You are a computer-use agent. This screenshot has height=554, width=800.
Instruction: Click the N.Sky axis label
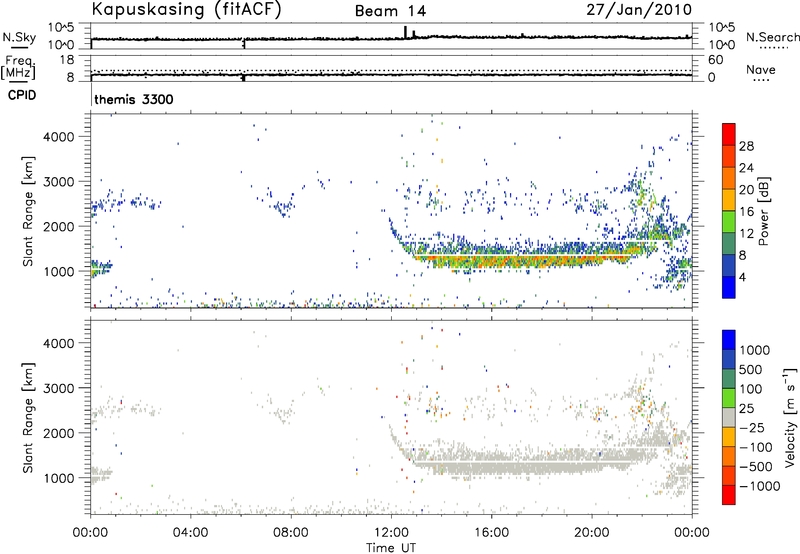[19, 38]
